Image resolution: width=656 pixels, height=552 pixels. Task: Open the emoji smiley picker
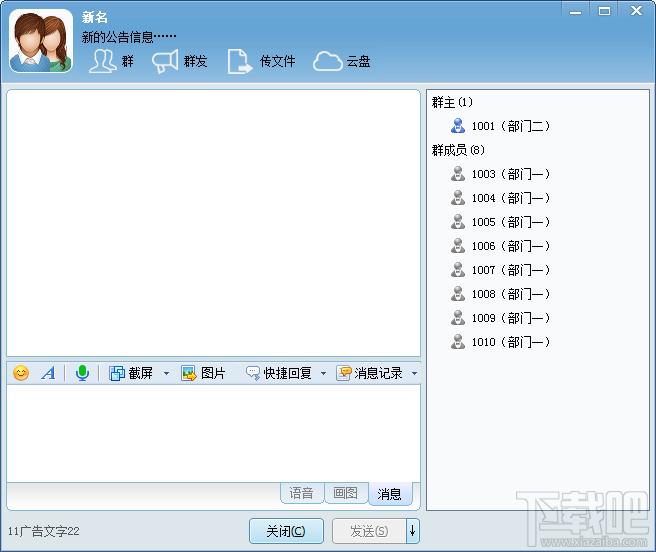21,372
